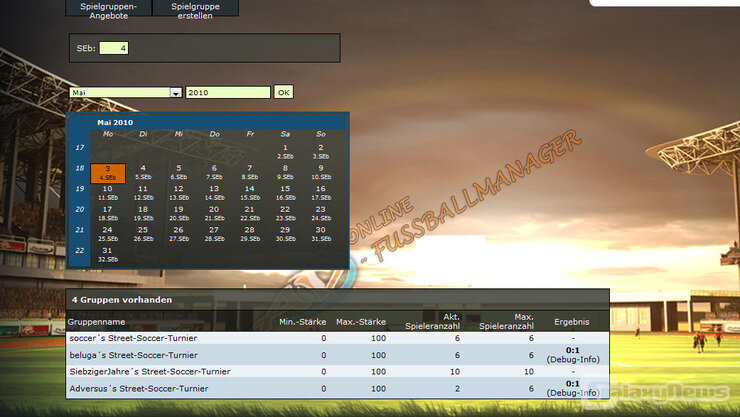The image size is (740, 417).
Task: Click calendar week number 18
Action: pyautogui.click(x=80, y=168)
